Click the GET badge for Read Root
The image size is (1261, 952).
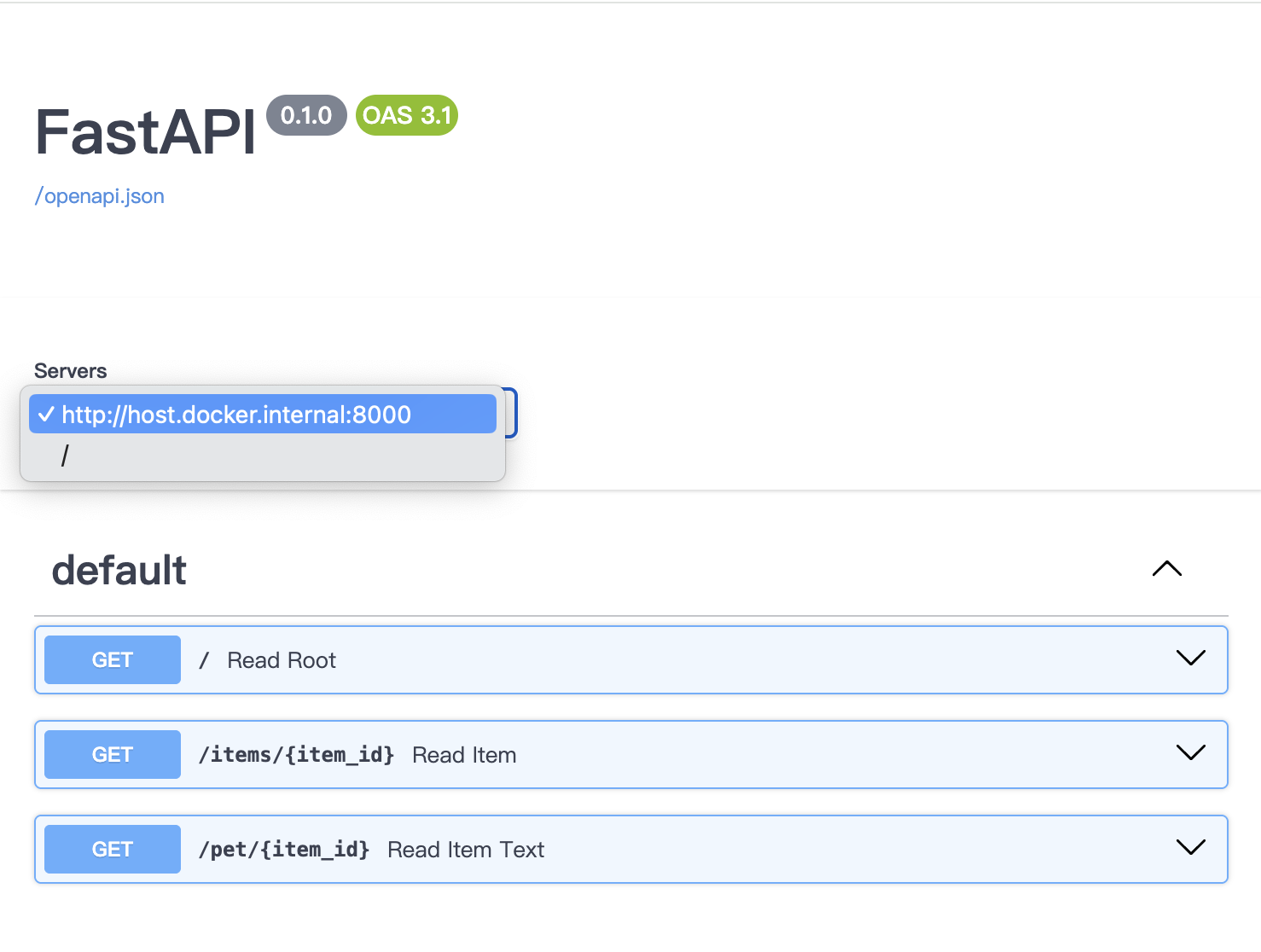pyautogui.click(x=113, y=660)
